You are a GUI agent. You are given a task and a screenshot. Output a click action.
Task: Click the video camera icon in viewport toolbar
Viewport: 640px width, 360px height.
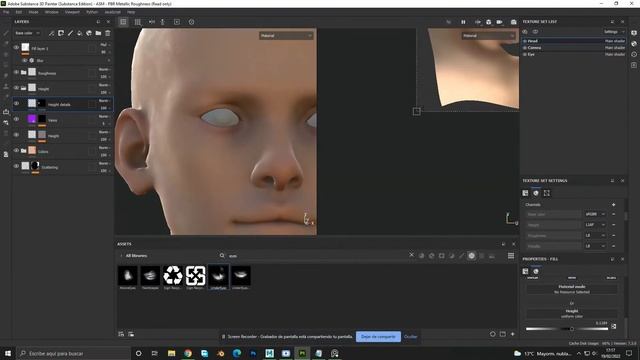click(500, 22)
